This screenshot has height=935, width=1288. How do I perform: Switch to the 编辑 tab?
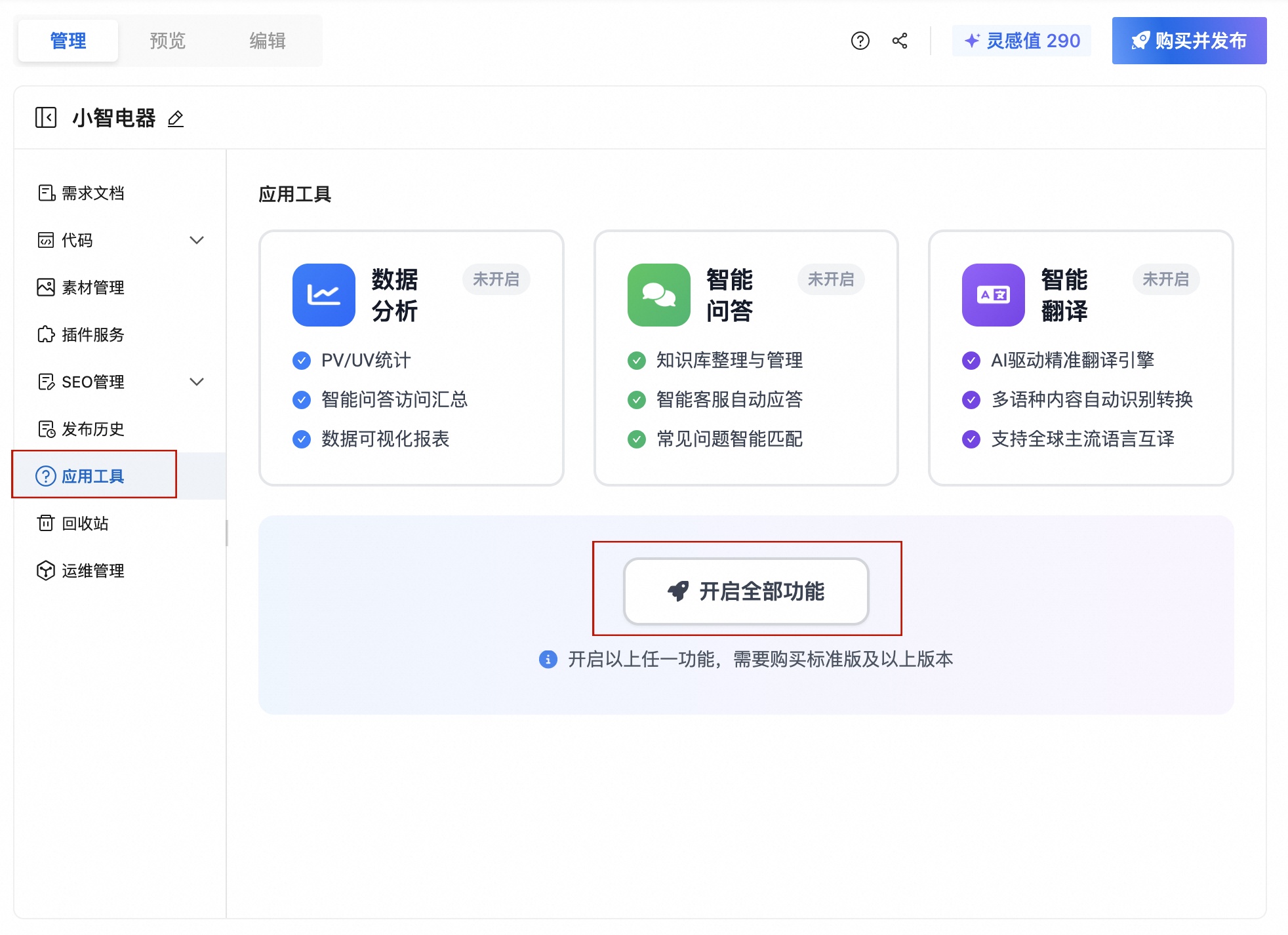[x=268, y=41]
